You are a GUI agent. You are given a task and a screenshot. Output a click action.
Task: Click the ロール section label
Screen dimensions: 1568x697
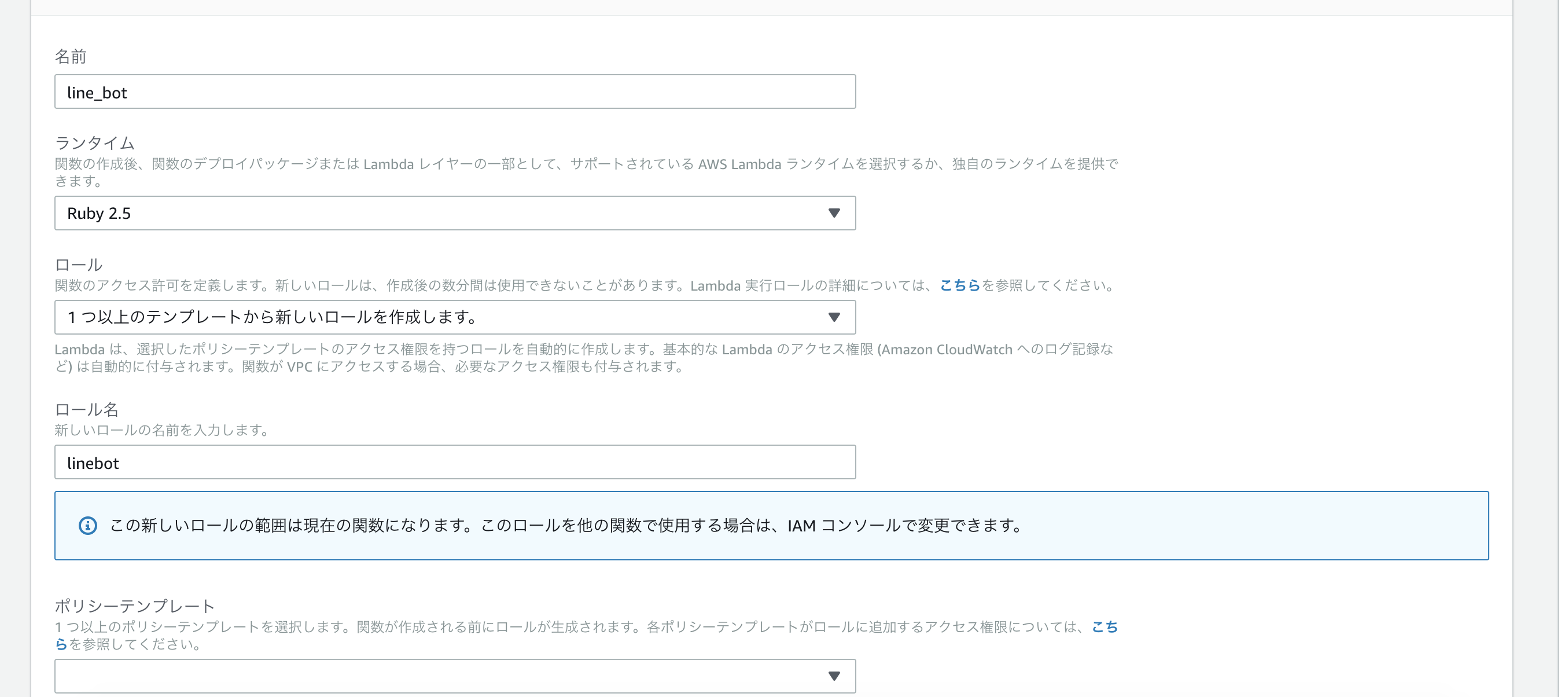pos(79,265)
